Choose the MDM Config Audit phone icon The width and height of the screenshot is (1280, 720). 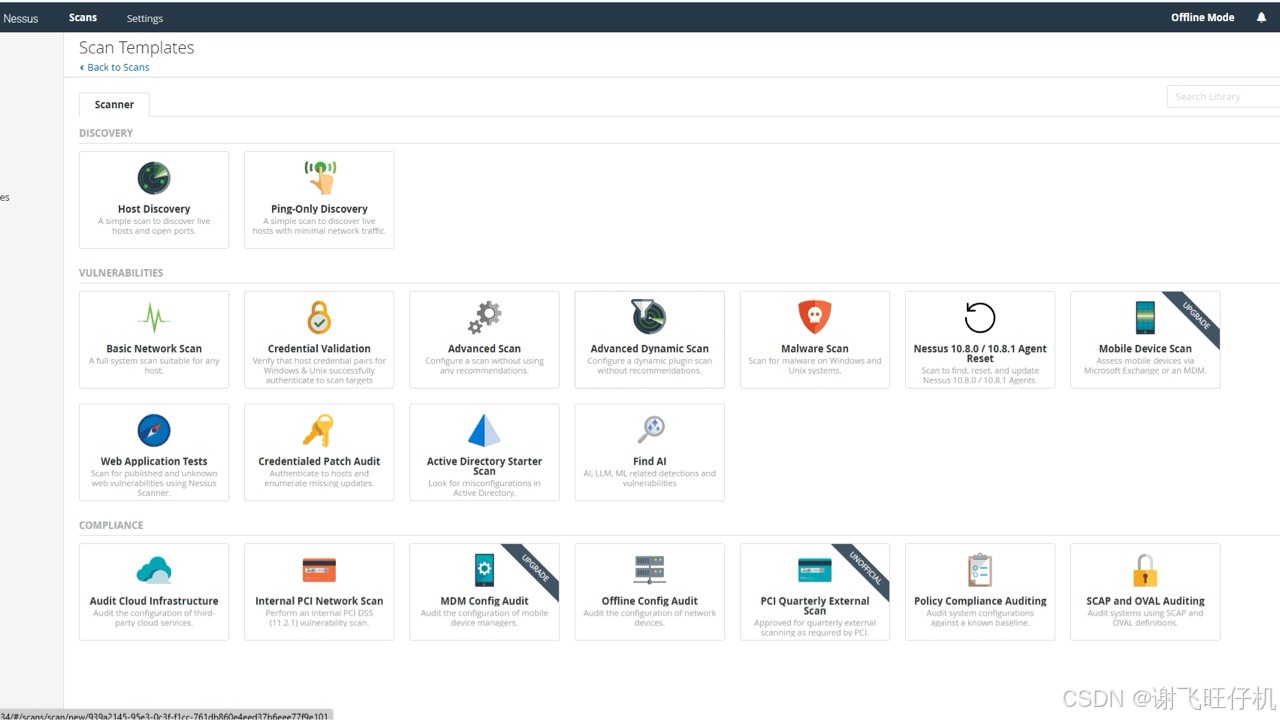485,570
